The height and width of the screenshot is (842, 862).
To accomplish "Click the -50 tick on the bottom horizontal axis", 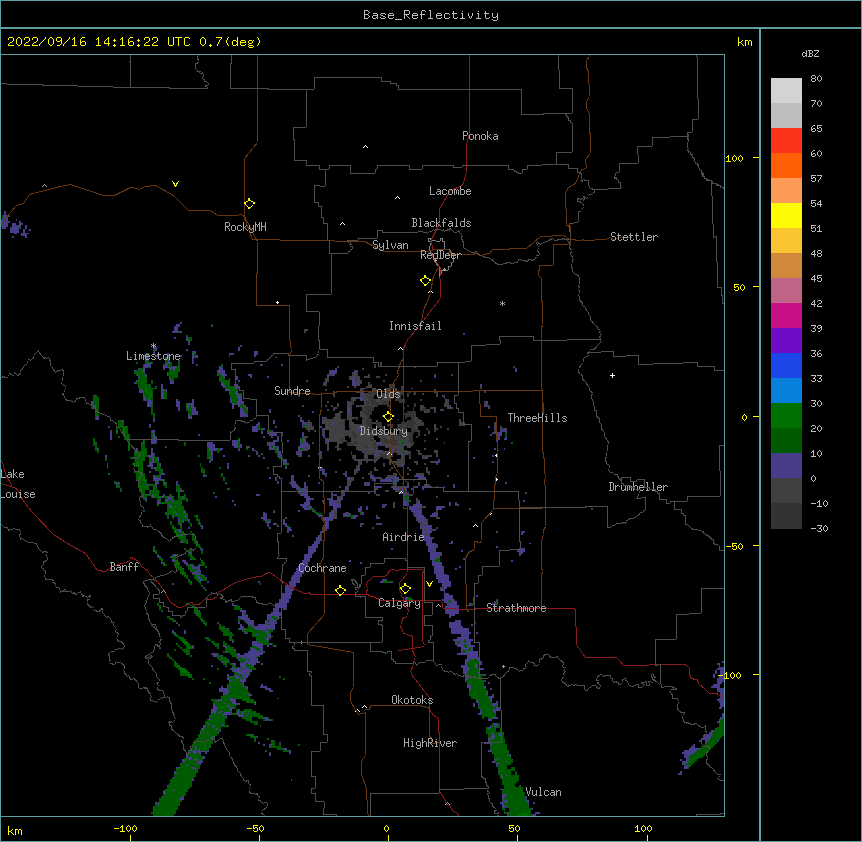I will click(x=256, y=828).
